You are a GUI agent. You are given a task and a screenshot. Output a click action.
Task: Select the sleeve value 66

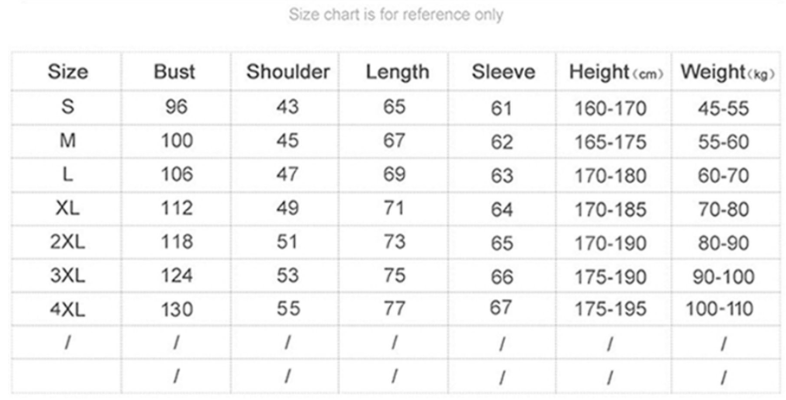pos(502,276)
